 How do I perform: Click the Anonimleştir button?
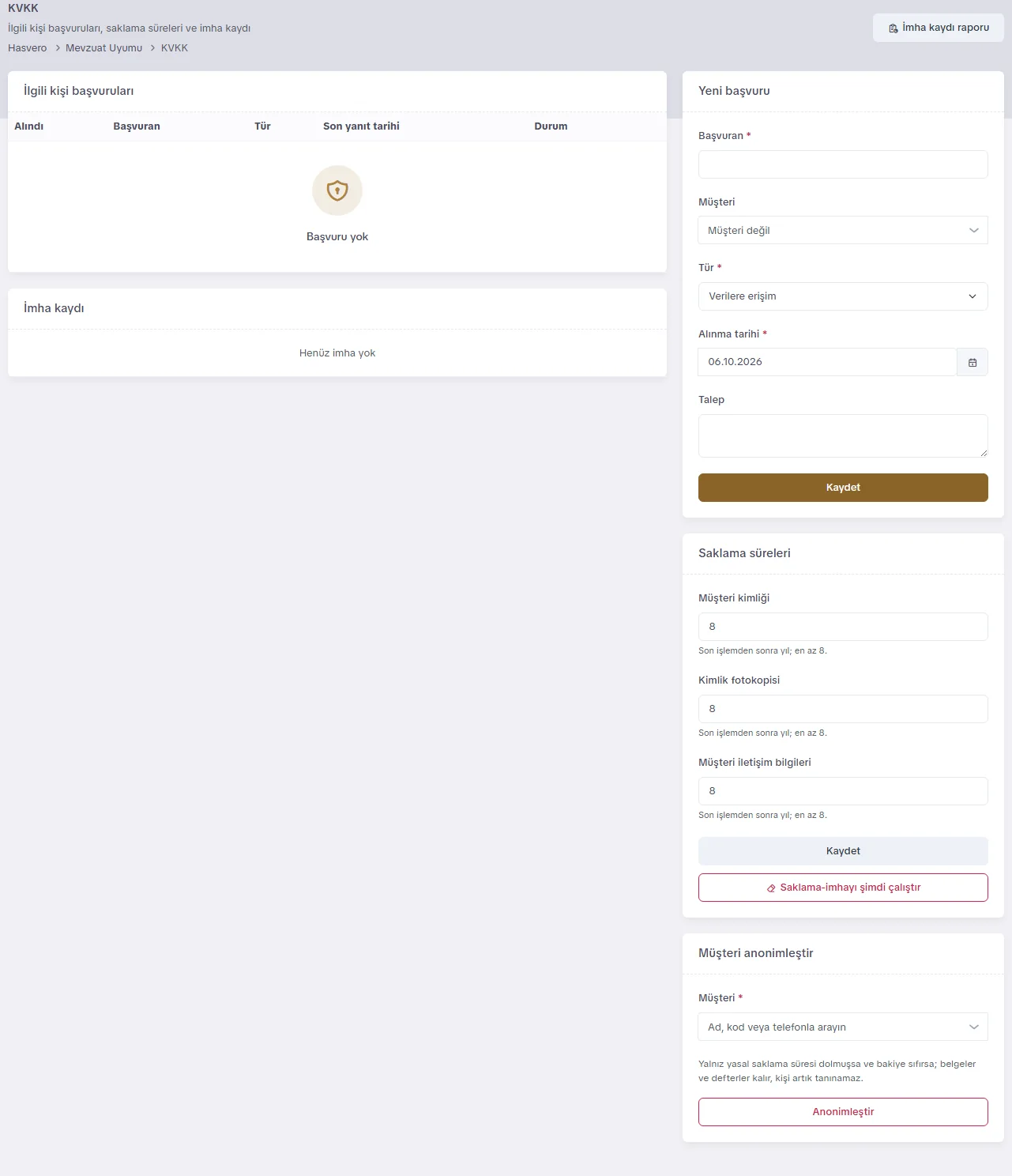click(x=843, y=1112)
